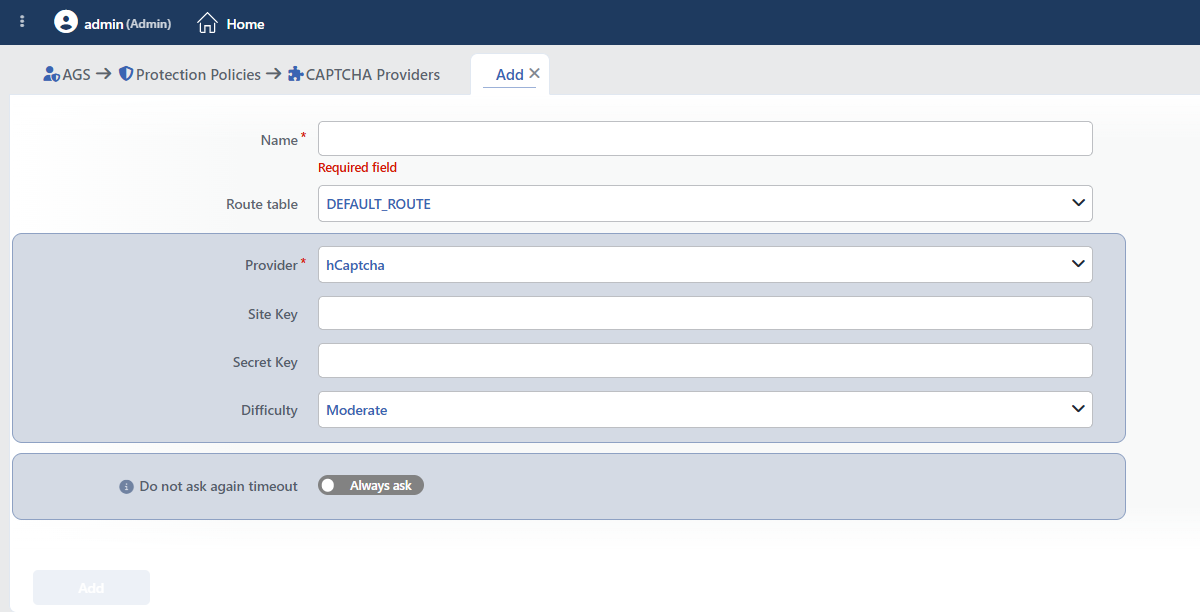Image resolution: width=1200 pixels, height=612 pixels.
Task: Focus the Secret Key input field
Action: [x=705, y=360]
